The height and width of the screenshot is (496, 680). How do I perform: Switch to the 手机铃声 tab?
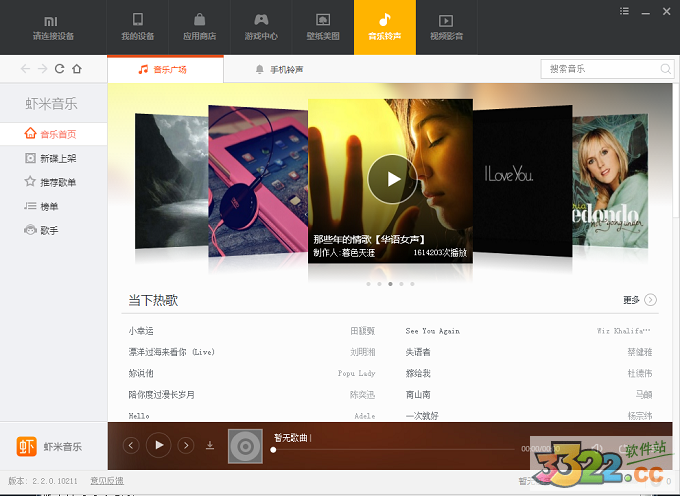280,69
